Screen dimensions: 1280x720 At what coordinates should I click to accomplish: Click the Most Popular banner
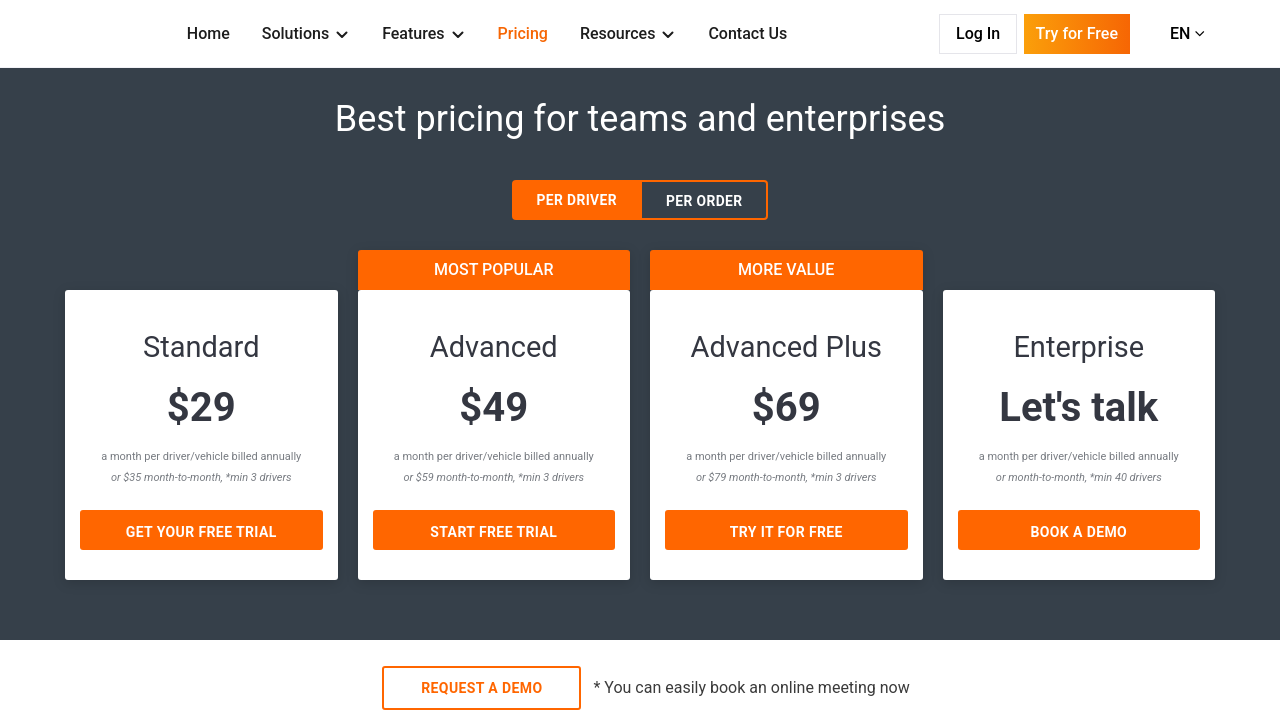click(x=493, y=270)
